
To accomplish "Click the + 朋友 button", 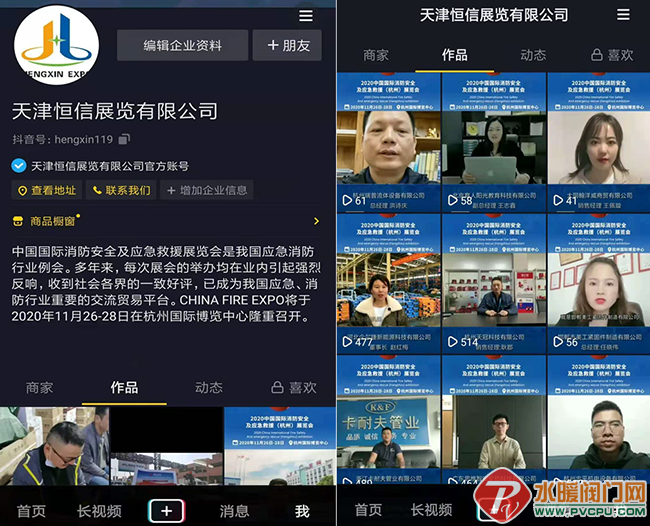I will click(x=287, y=45).
